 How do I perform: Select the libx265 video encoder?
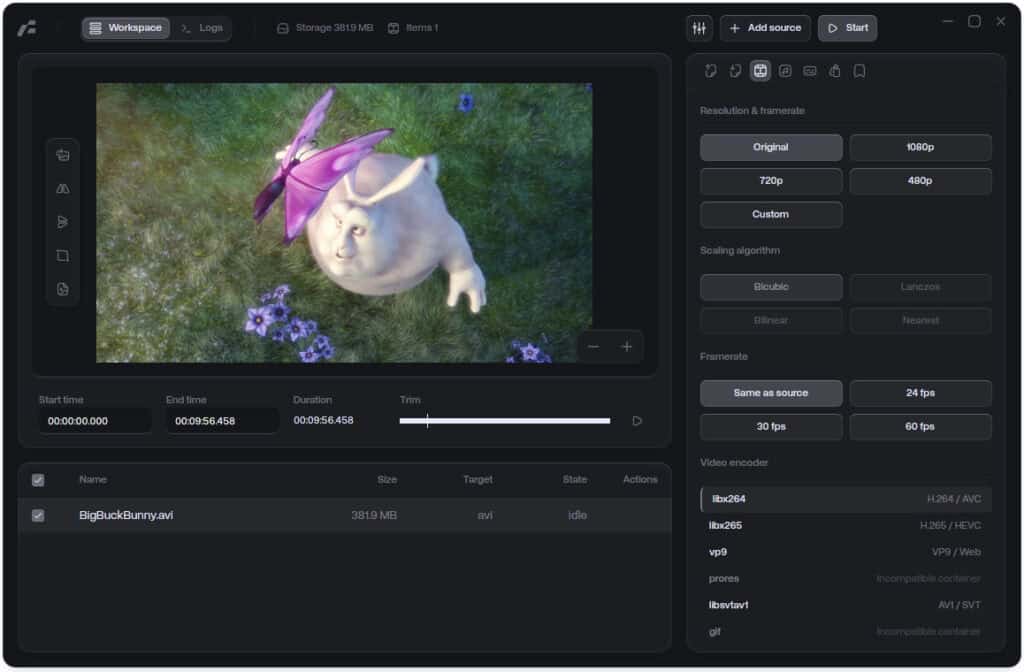(x=846, y=526)
